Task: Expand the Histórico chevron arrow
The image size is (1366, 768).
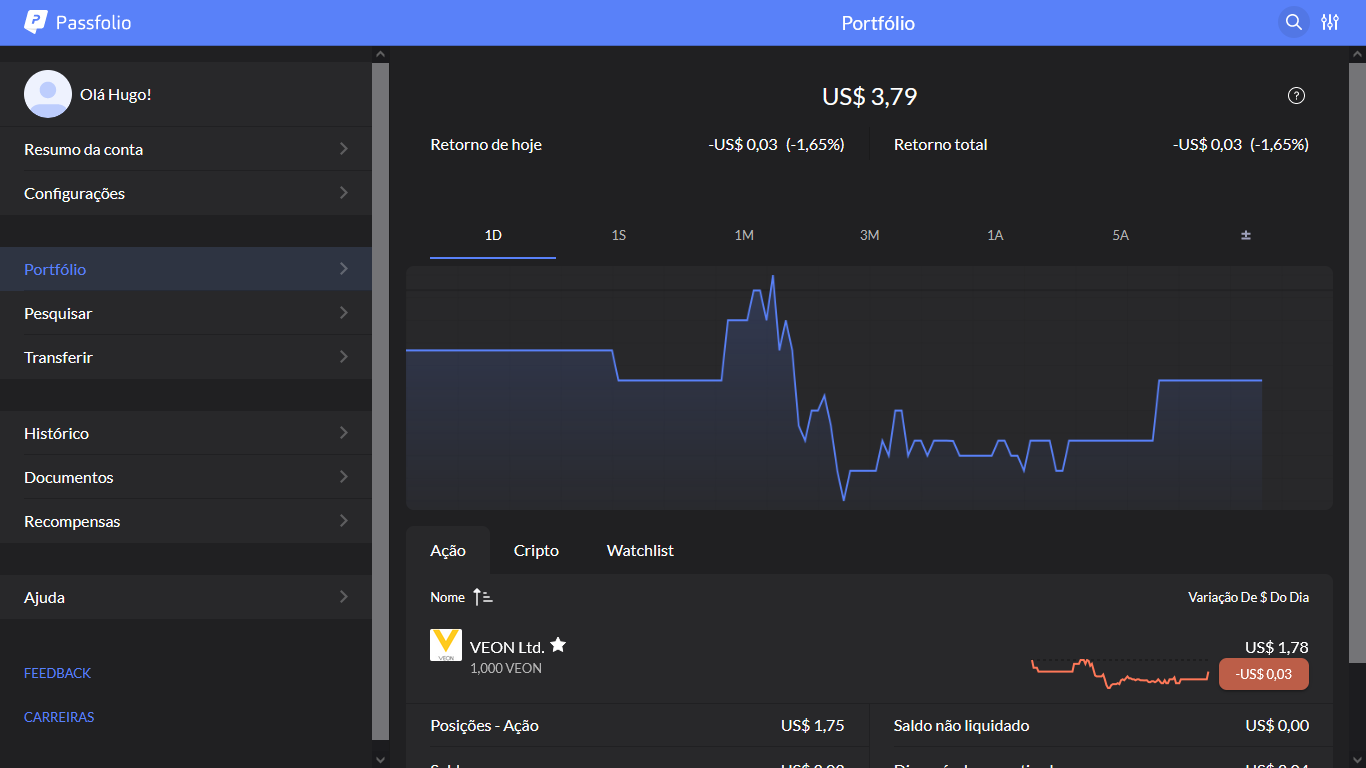Action: 343,433
